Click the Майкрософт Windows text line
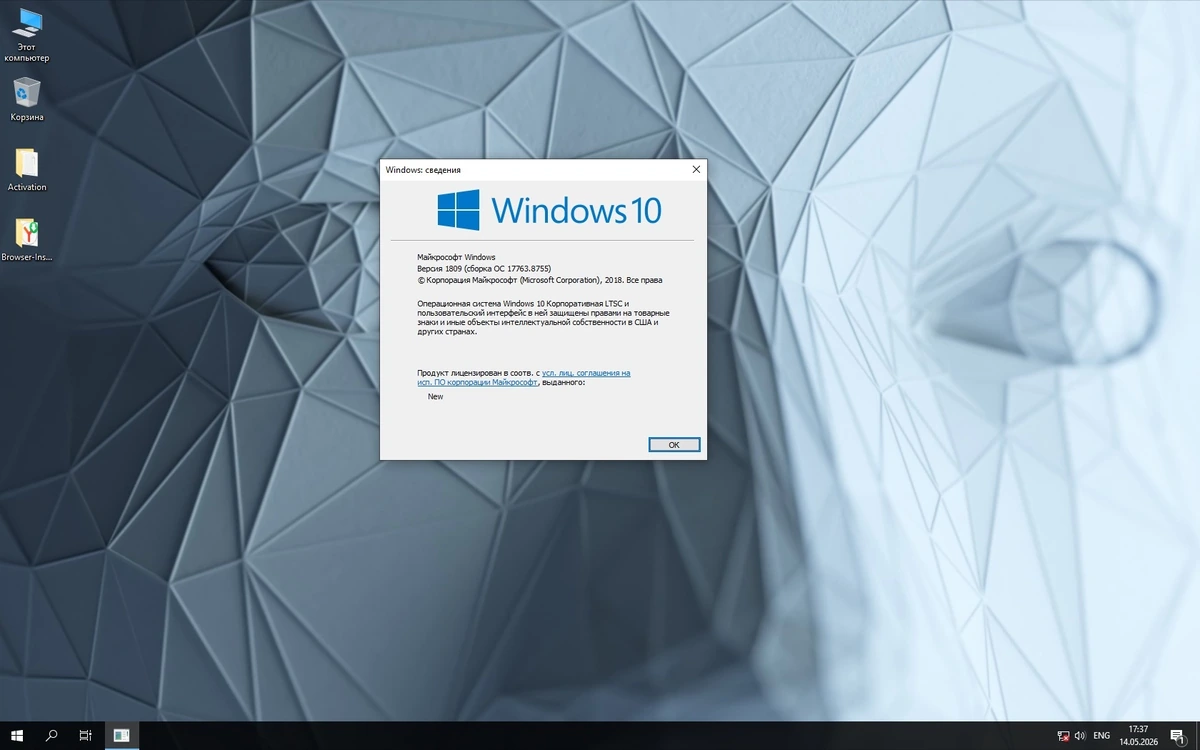Image resolution: width=1200 pixels, height=750 pixels. pos(456,257)
